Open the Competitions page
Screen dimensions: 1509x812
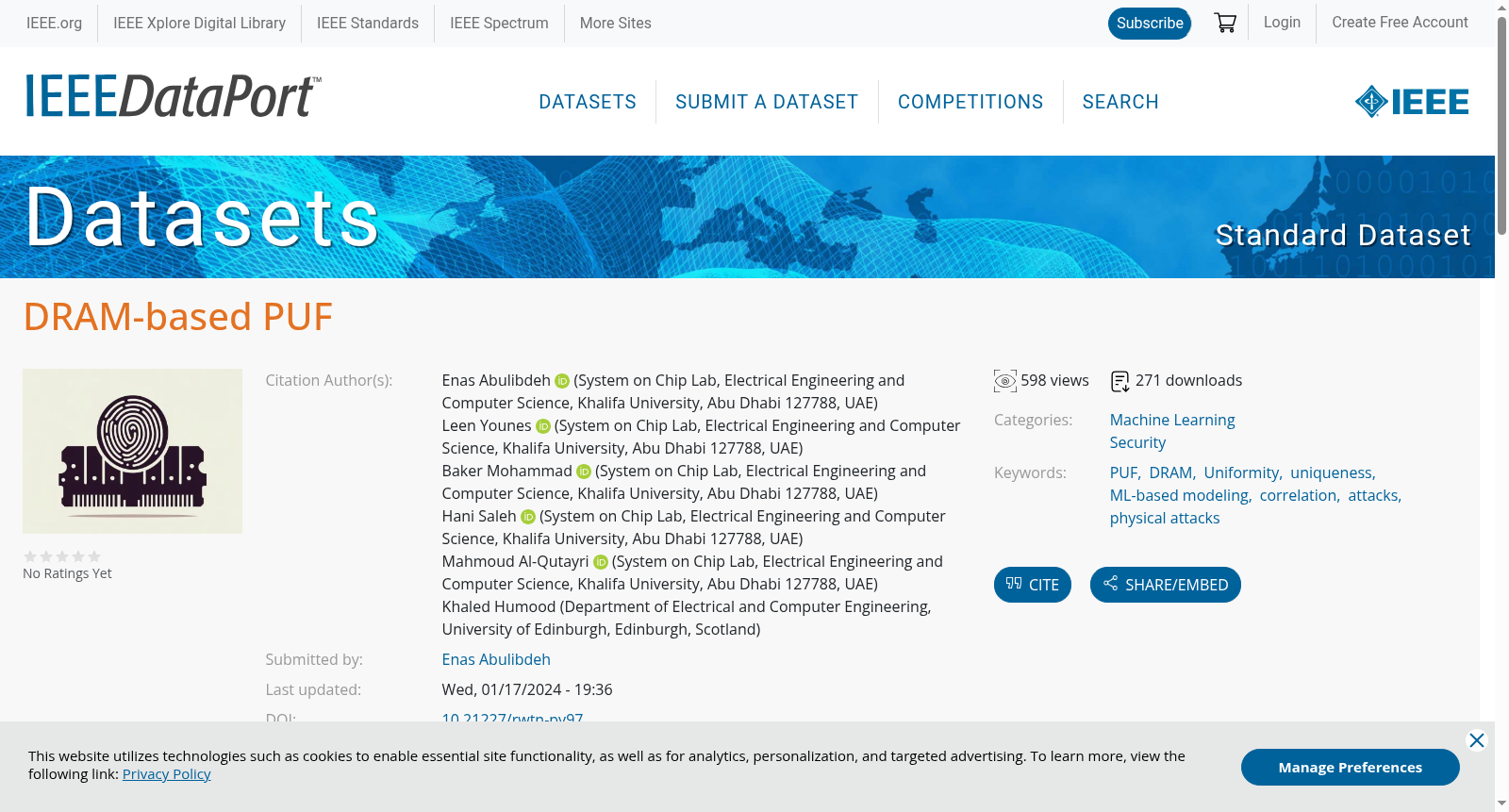click(x=970, y=102)
